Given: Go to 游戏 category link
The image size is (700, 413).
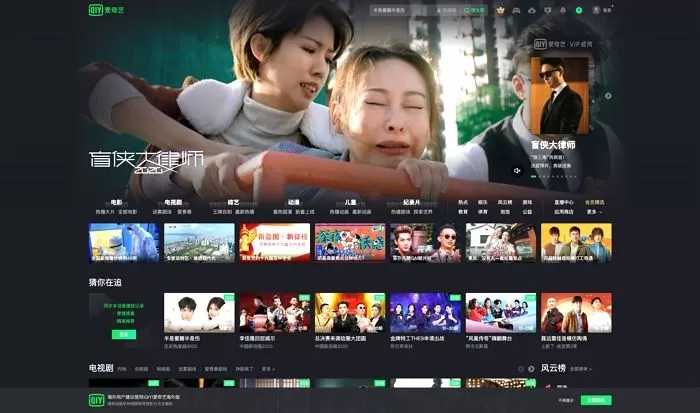Looking at the screenshot, I should 527,202.
